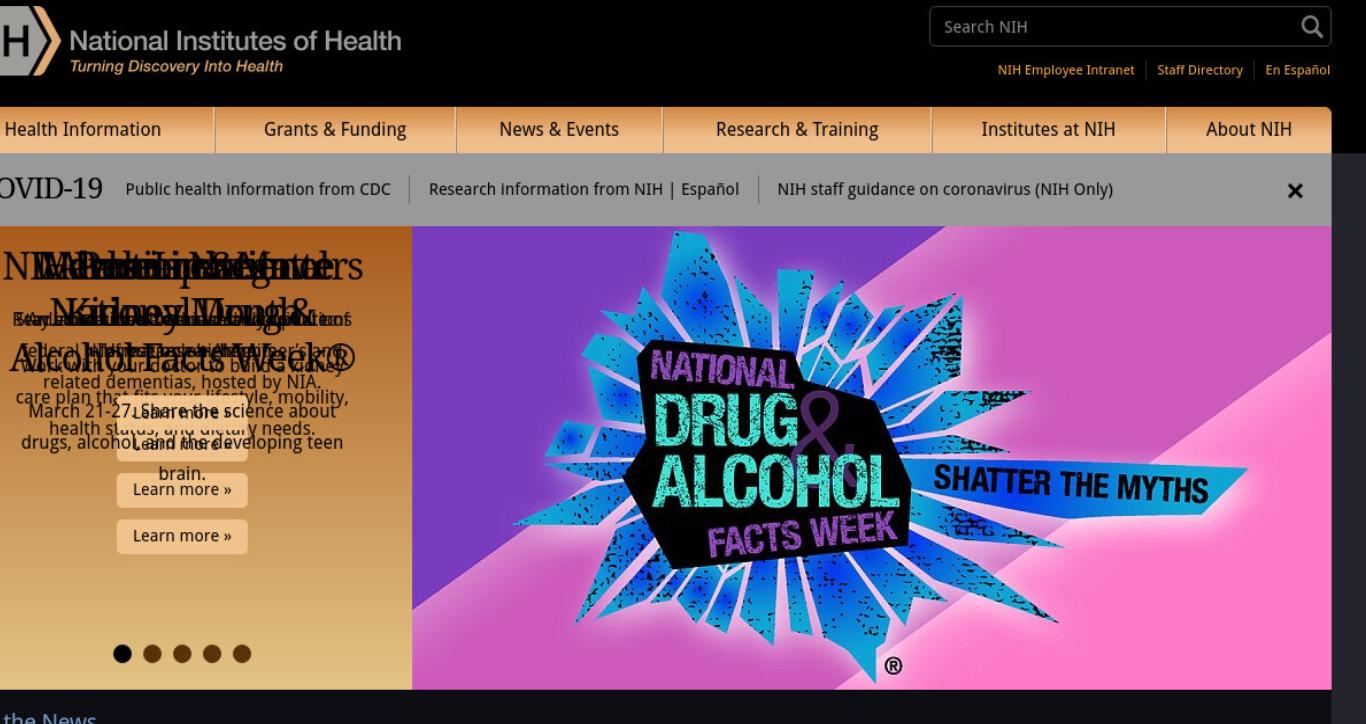This screenshot has width=1366, height=724.
Task: Select the second carousel slide dot
Action: click(x=152, y=654)
